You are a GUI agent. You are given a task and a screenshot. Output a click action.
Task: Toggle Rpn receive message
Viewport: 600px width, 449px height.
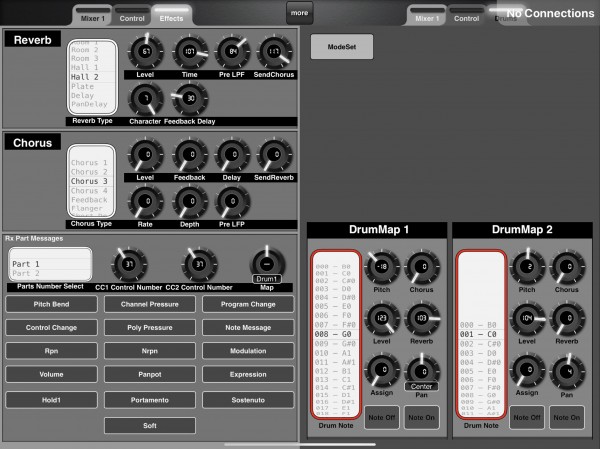(51, 351)
